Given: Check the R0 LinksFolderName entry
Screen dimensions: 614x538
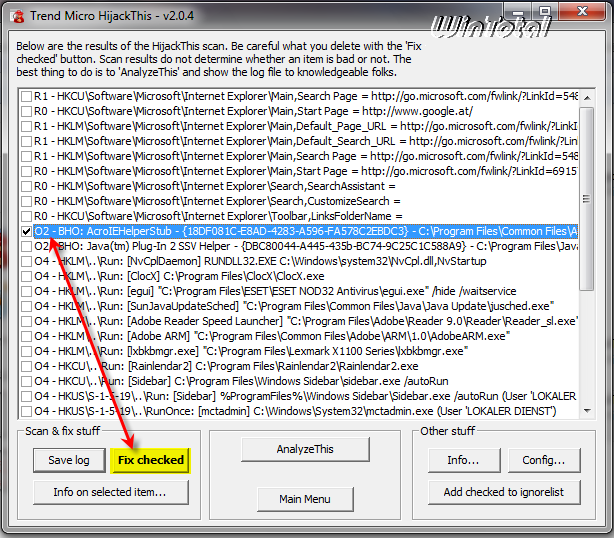Looking at the screenshot, I should [x=26, y=216].
